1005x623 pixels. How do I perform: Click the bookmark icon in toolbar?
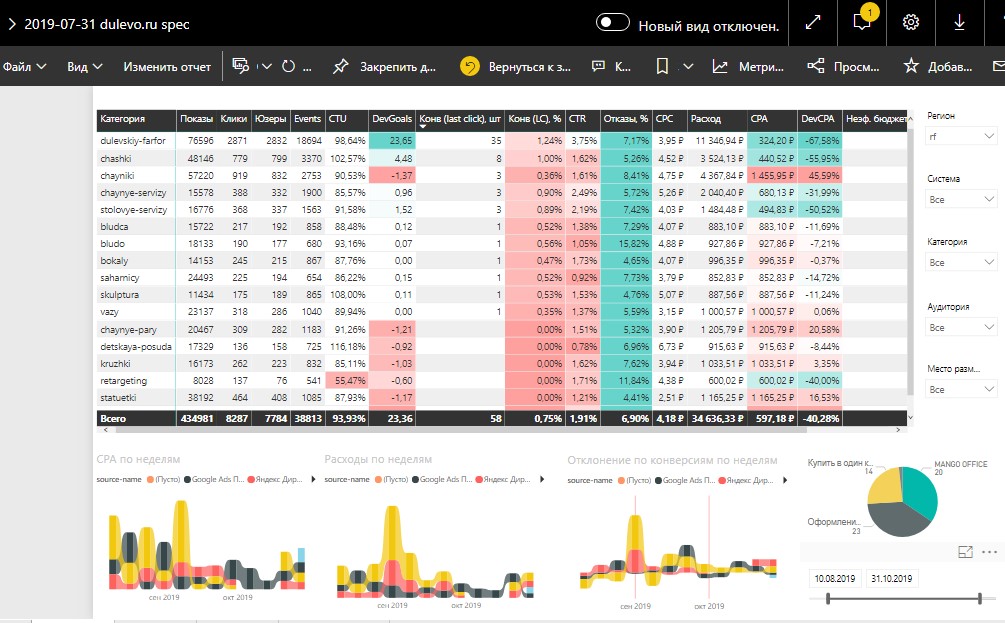[662, 66]
